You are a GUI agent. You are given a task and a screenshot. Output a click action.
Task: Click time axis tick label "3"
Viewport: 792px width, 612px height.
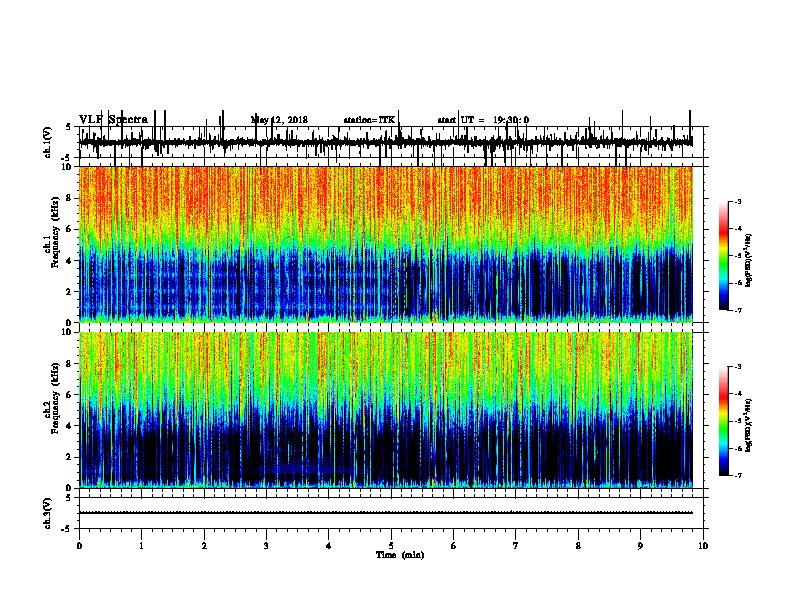tap(266, 546)
